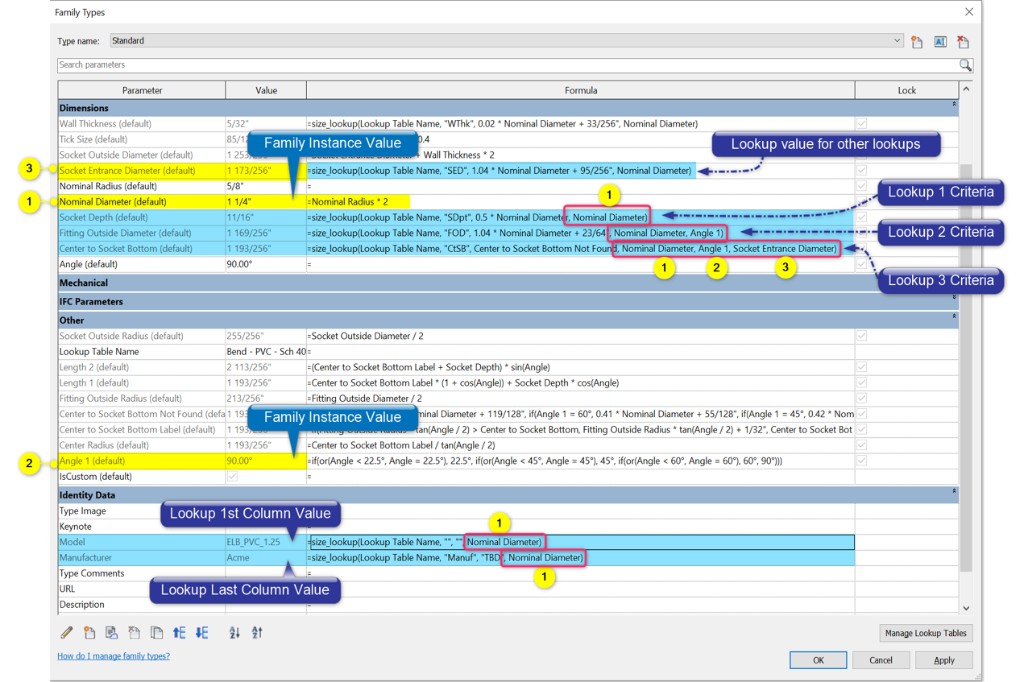This screenshot has width=1024, height=682.
Task: Click the Value column header
Action: coord(266,90)
